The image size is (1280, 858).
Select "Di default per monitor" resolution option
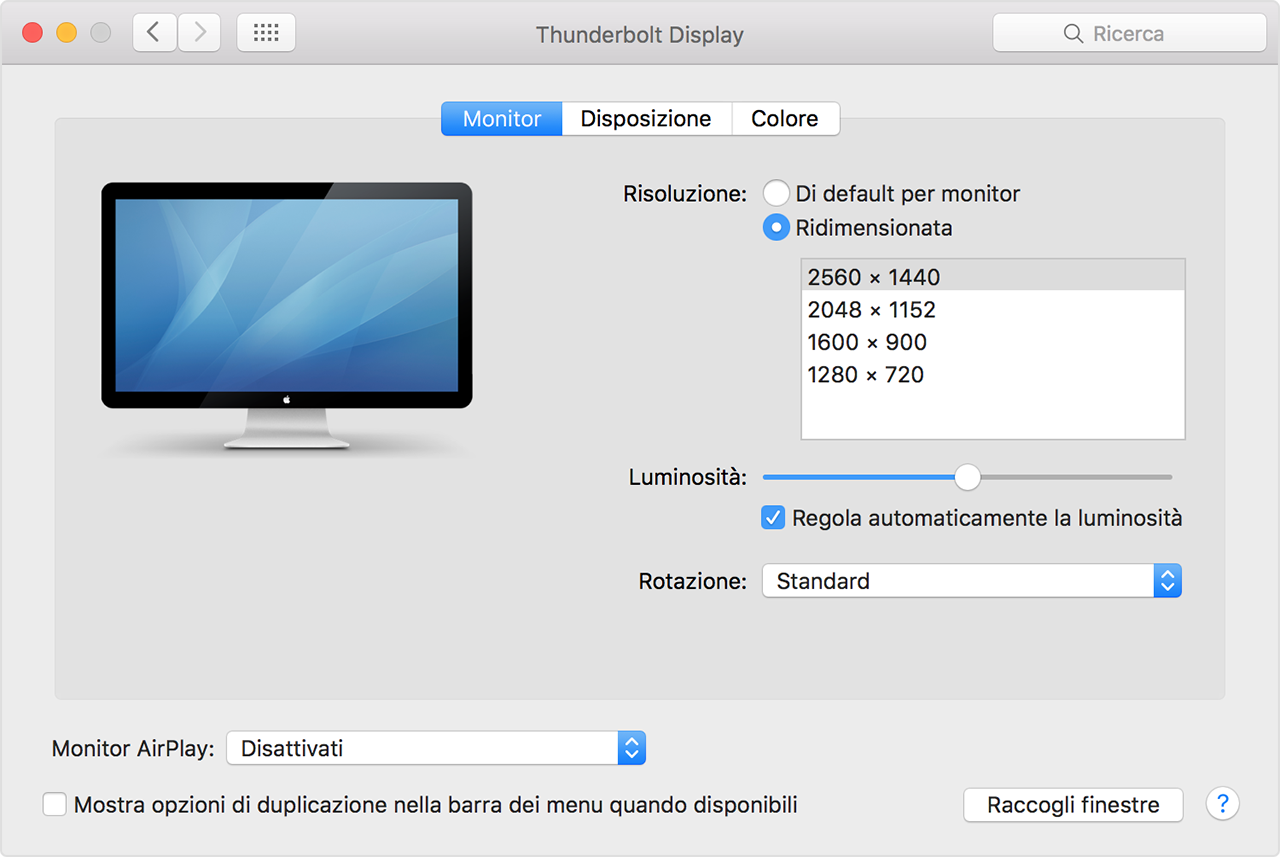(776, 193)
